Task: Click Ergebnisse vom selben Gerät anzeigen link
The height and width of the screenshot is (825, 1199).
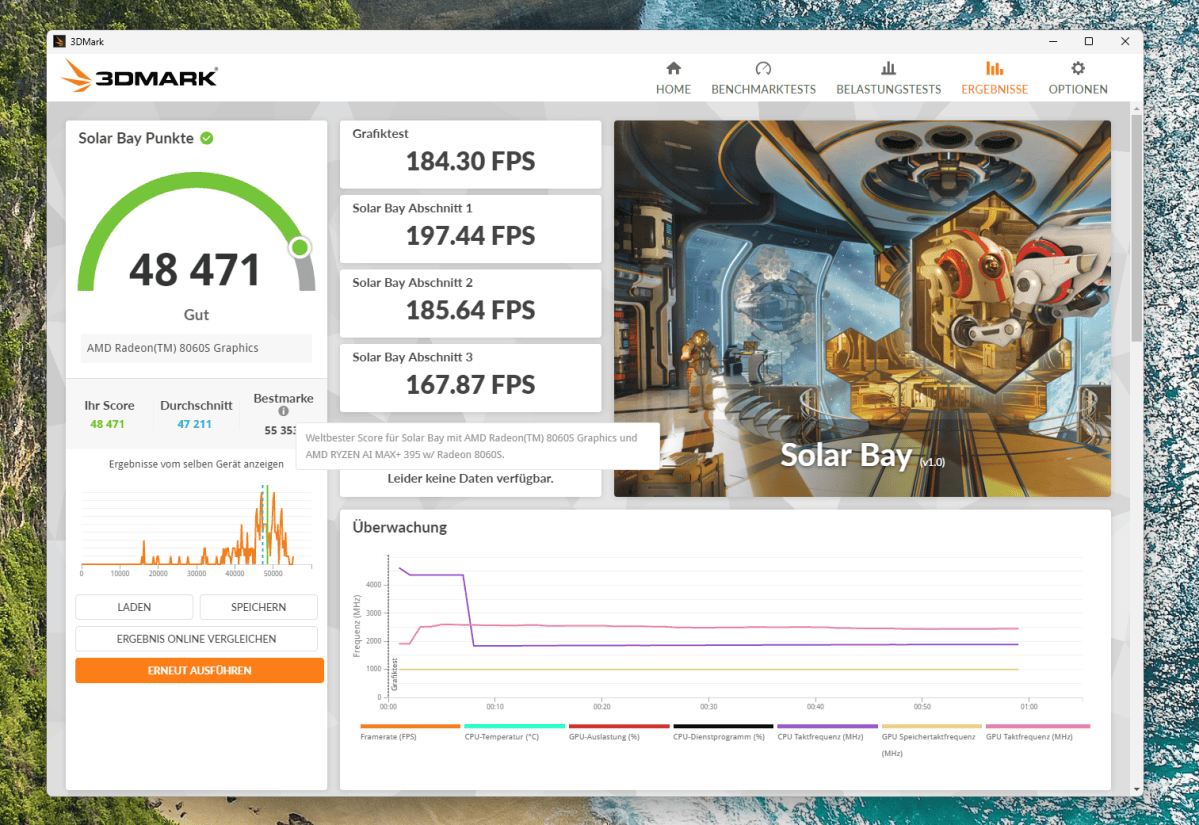Action: point(196,464)
